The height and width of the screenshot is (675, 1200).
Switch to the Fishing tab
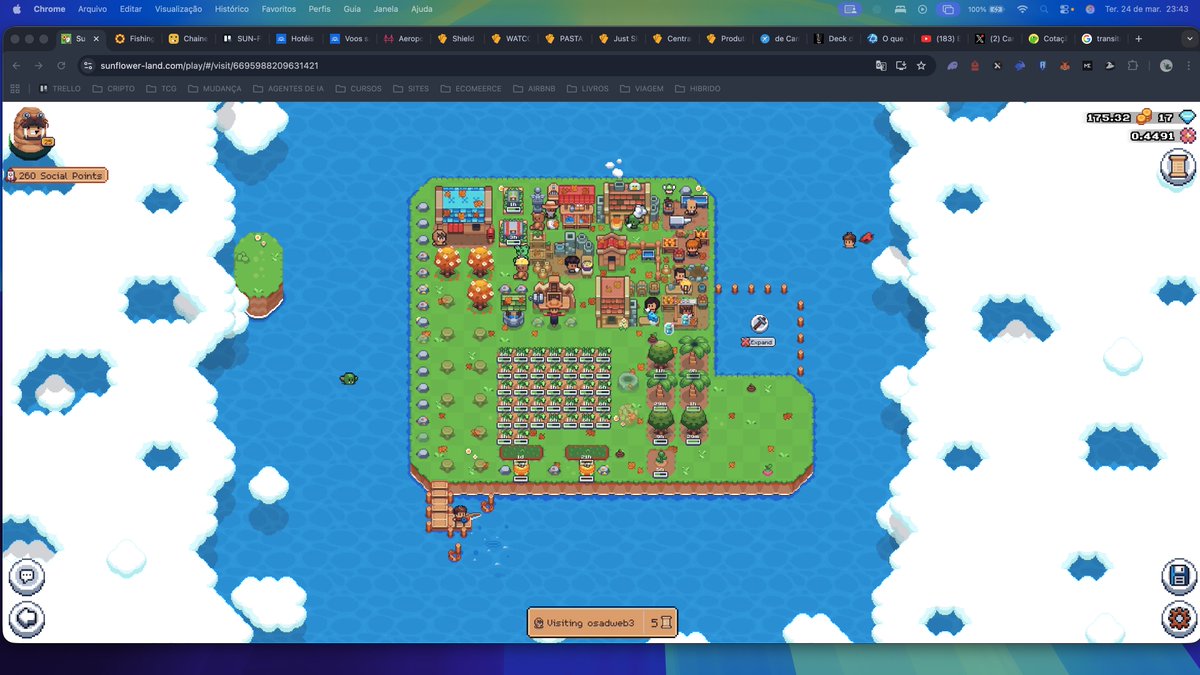134,38
